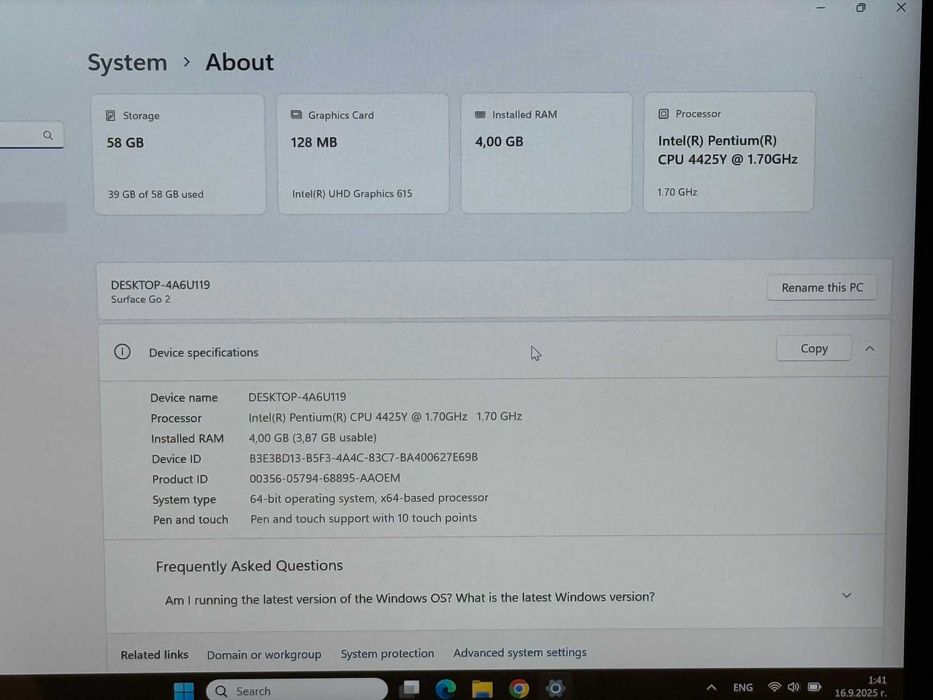Click '39 GB of 58 GB used' text
This screenshot has height=700, width=933.
(155, 194)
